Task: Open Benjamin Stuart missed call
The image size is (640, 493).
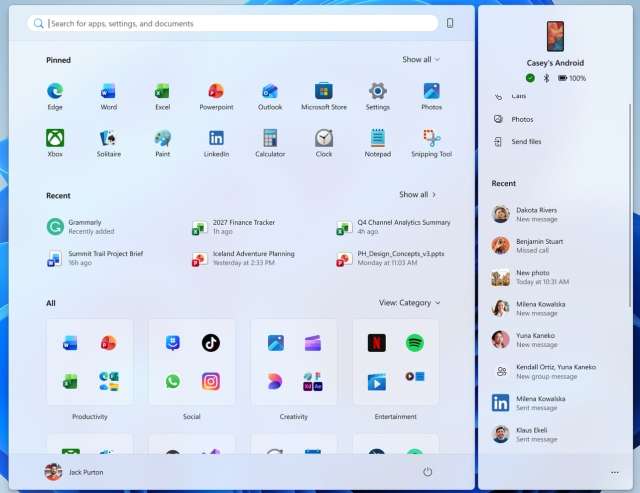Action: click(527, 246)
